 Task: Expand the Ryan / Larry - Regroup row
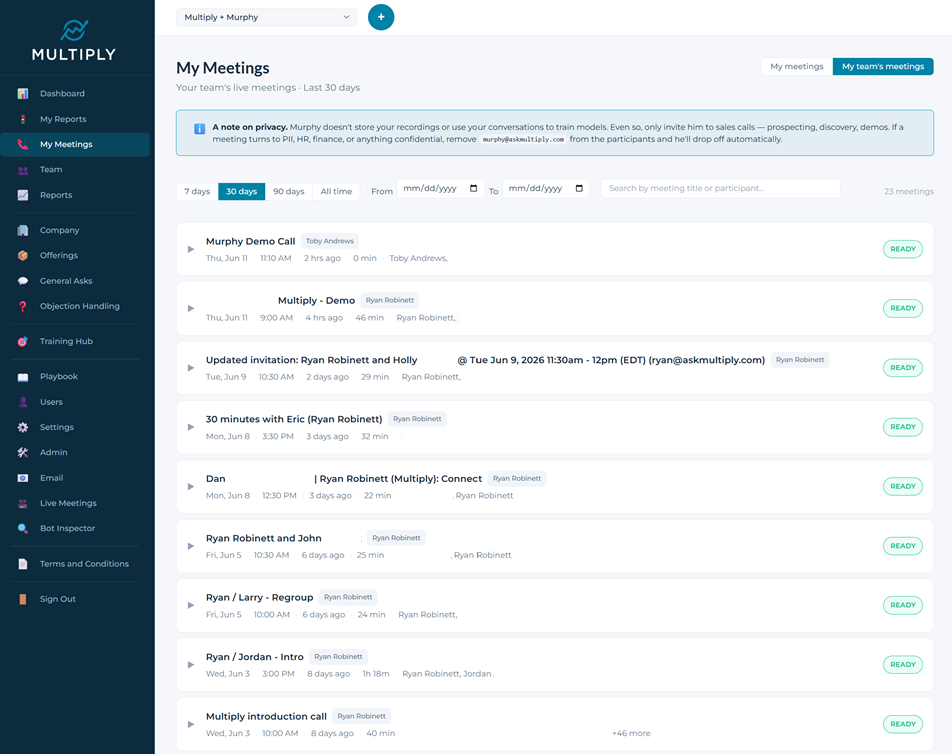191,605
